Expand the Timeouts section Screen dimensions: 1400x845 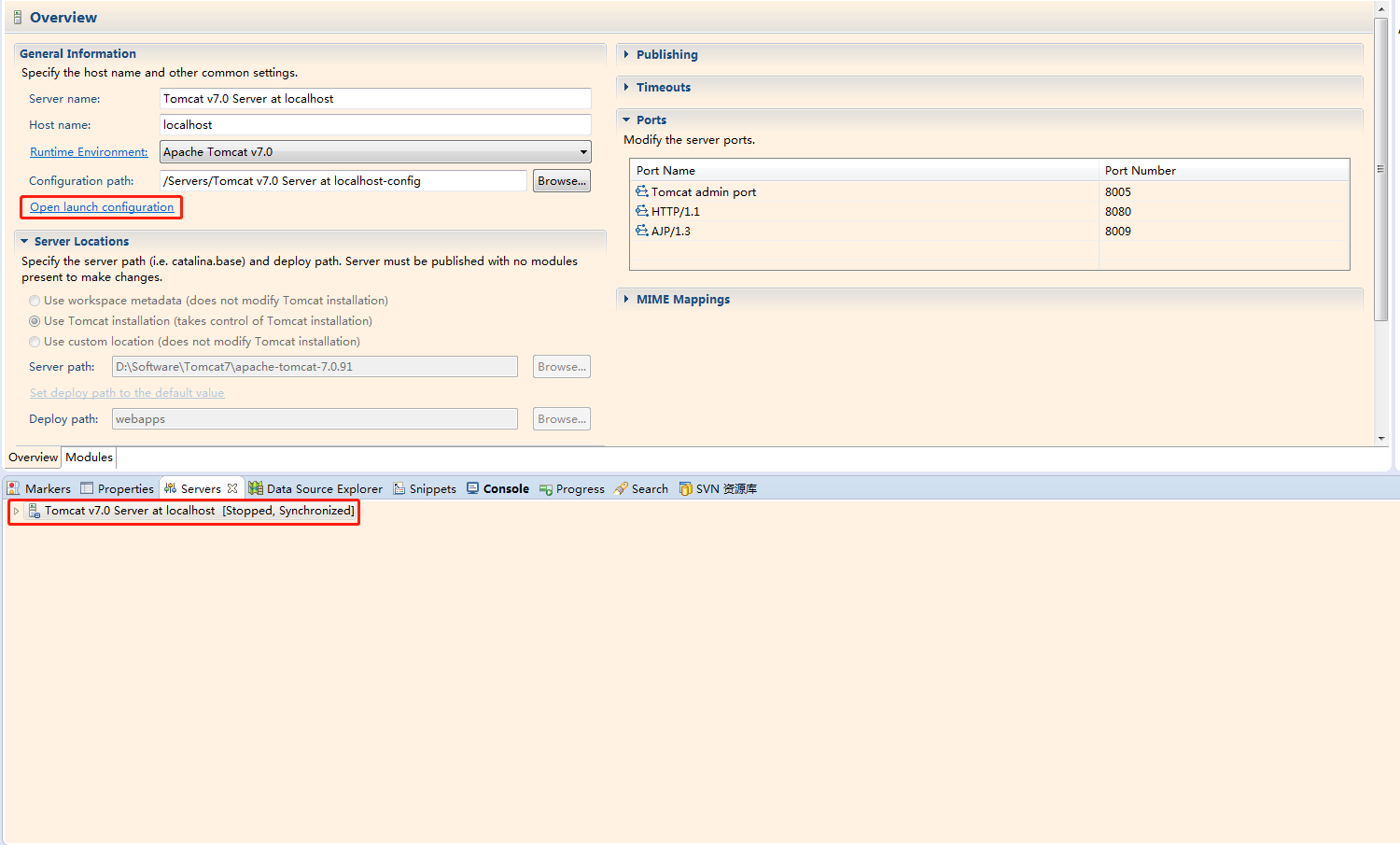pyautogui.click(x=626, y=87)
